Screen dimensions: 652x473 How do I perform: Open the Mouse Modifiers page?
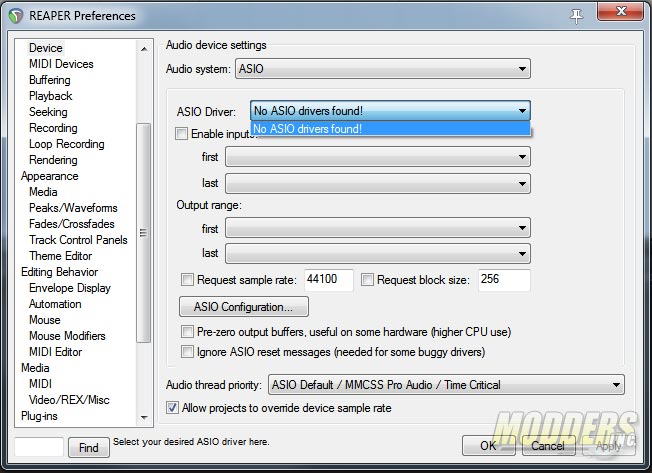click(67, 336)
